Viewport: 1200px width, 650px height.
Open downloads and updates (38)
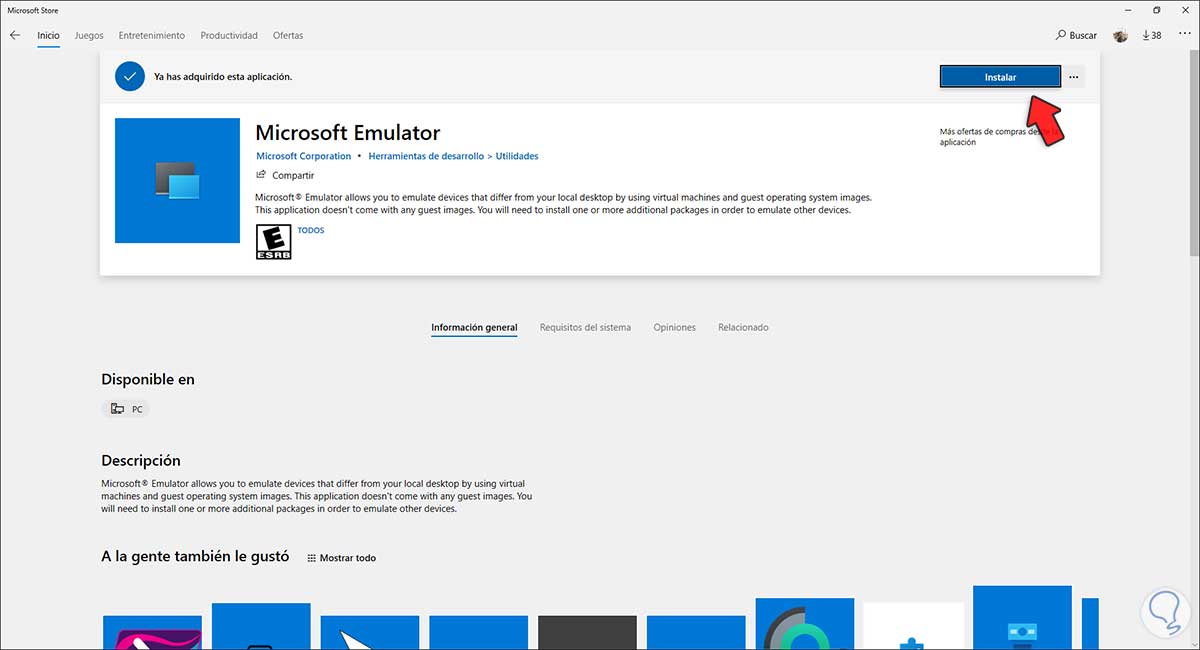(1152, 35)
